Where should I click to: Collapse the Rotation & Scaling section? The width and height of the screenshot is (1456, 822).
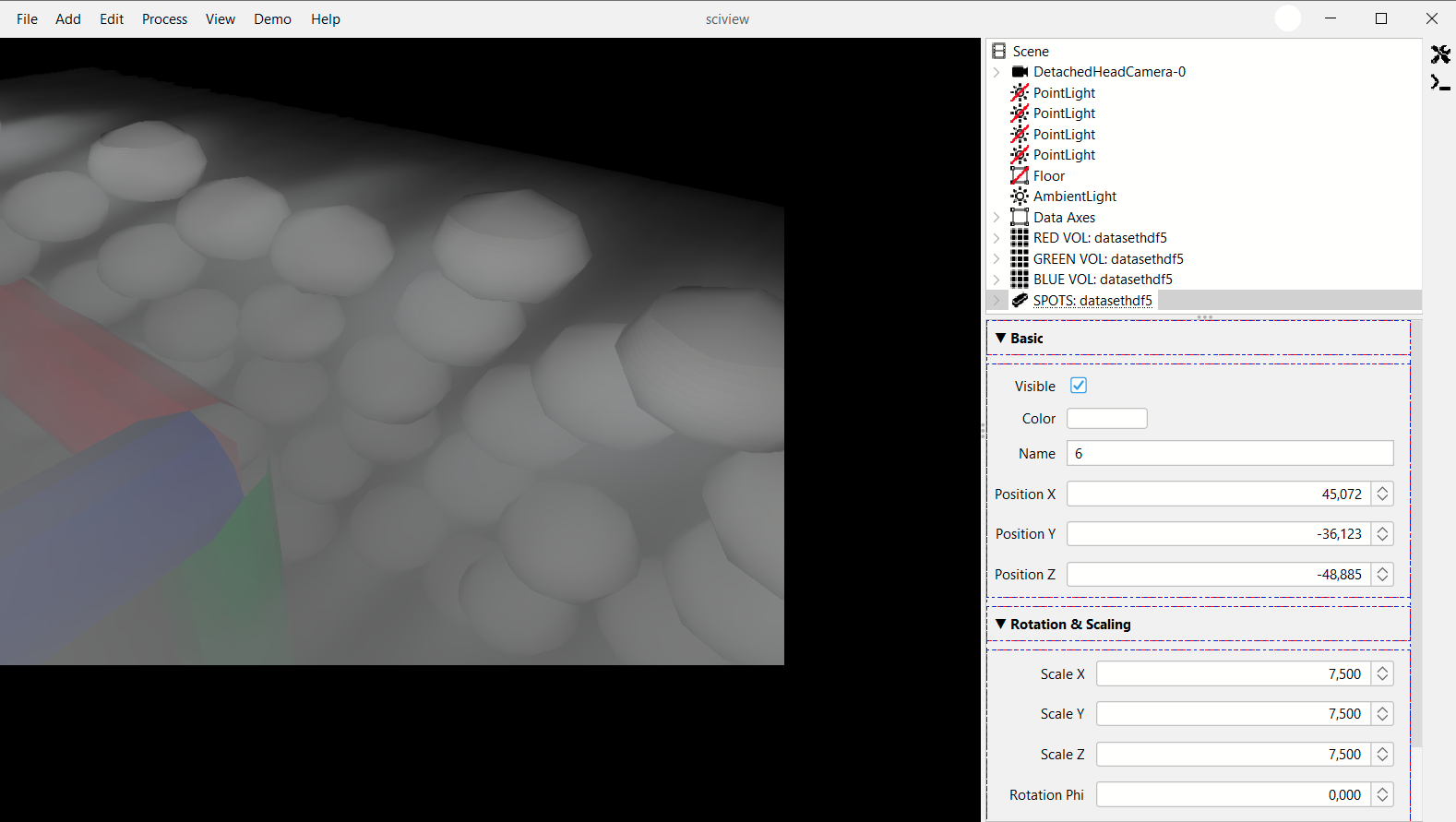(1001, 625)
